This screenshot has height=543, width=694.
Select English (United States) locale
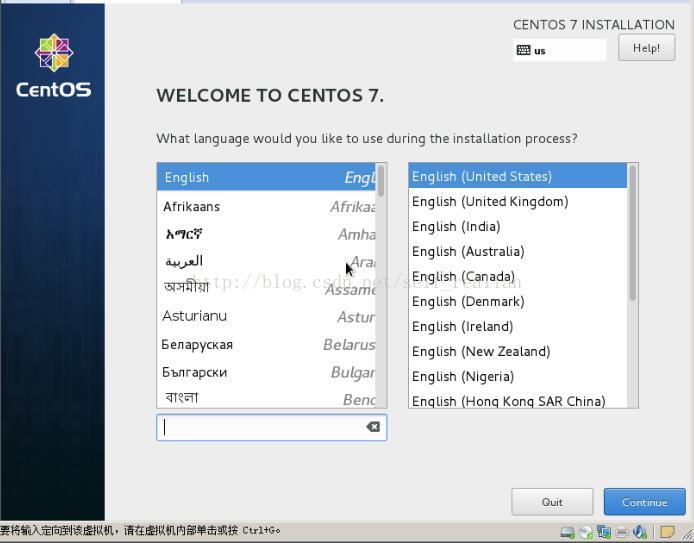pyautogui.click(x=517, y=176)
